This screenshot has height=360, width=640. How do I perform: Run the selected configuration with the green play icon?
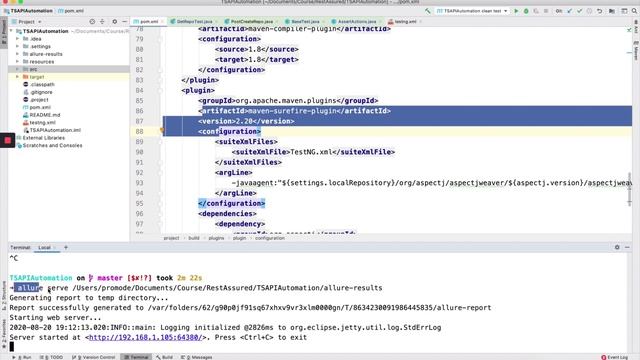pyautogui.click(x=516, y=11)
